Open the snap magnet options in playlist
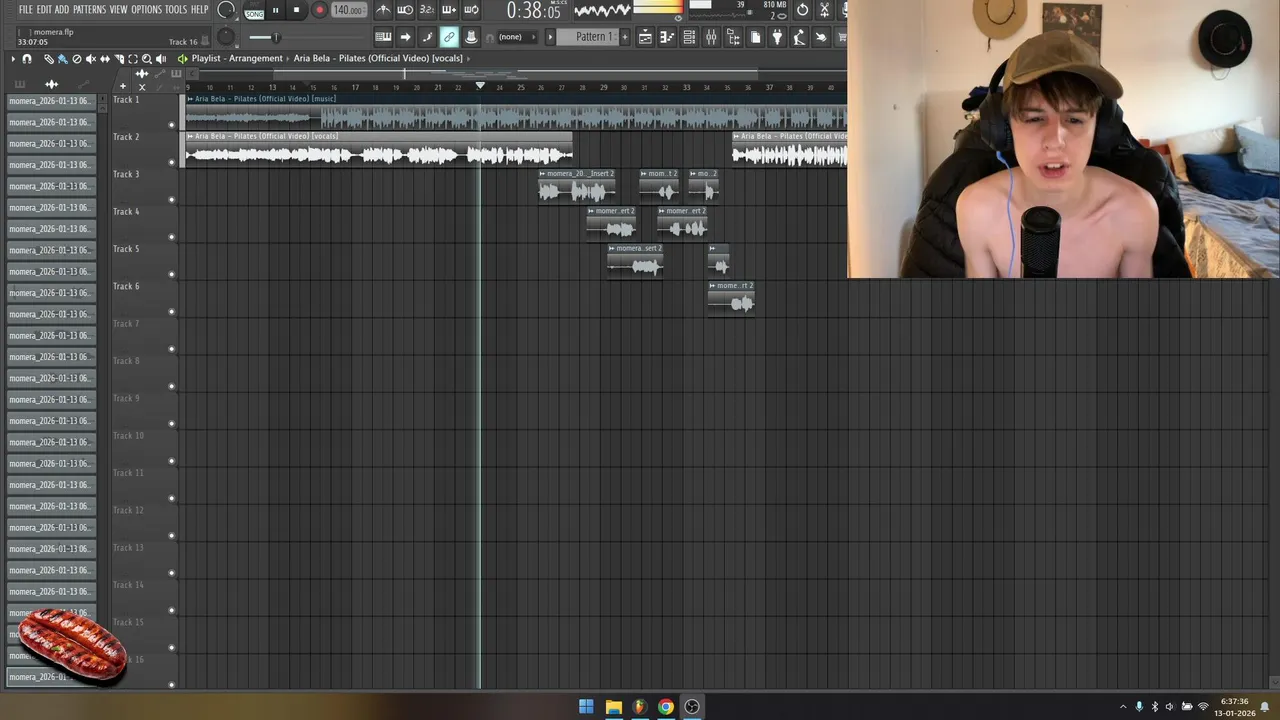1280x720 pixels. point(27,59)
